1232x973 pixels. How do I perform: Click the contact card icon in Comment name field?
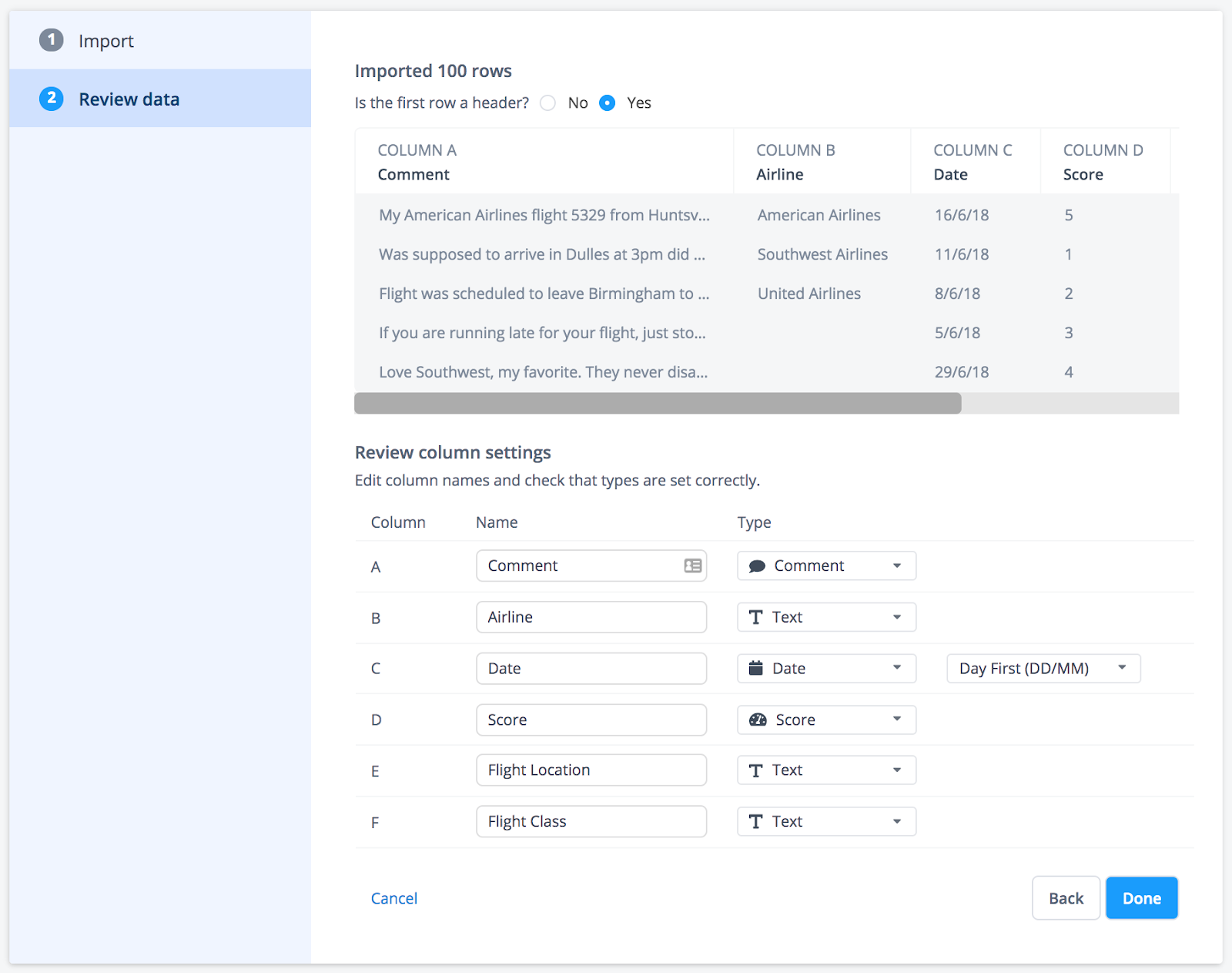pos(691,565)
